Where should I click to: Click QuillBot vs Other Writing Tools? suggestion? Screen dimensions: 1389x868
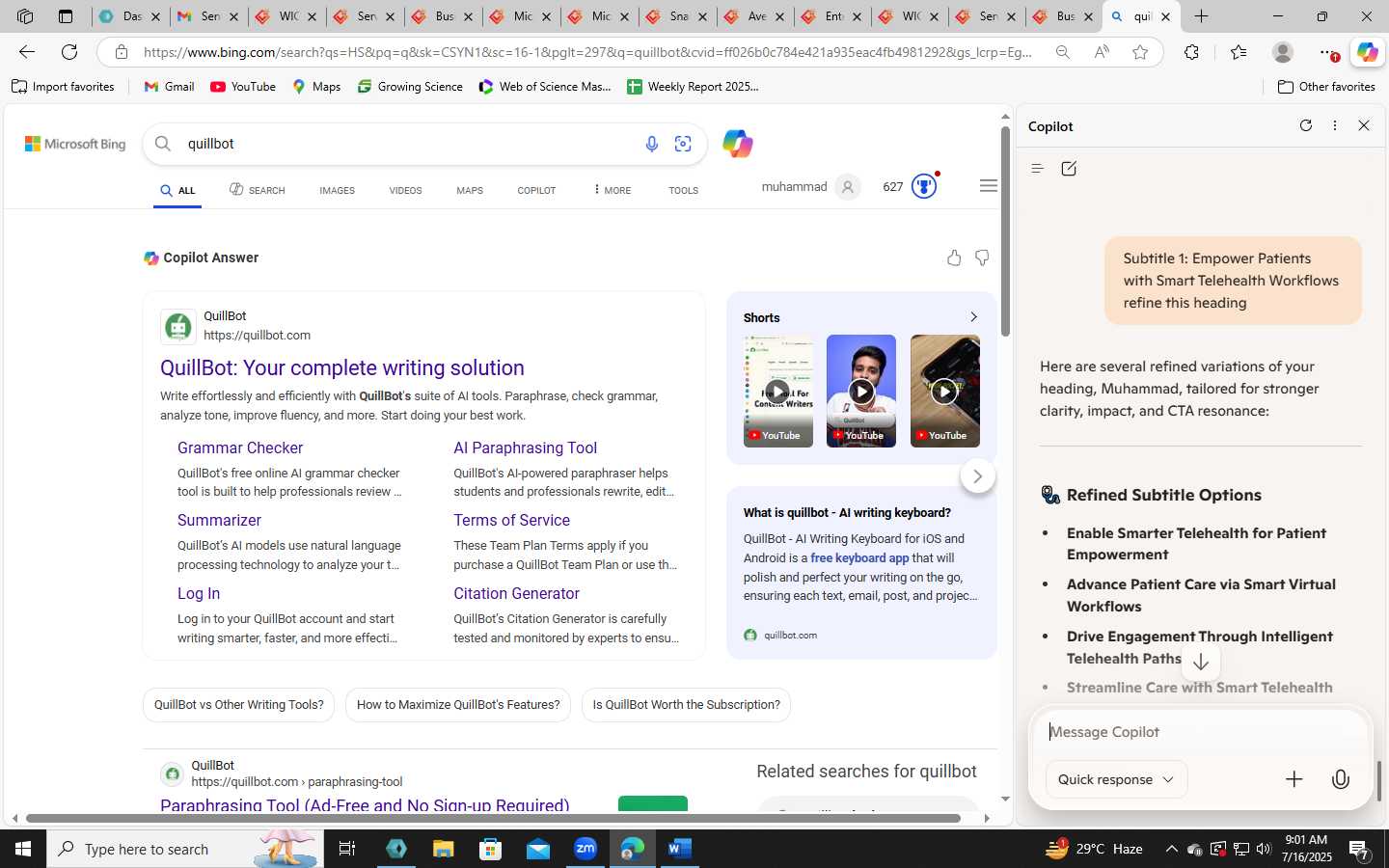(239, 705)
